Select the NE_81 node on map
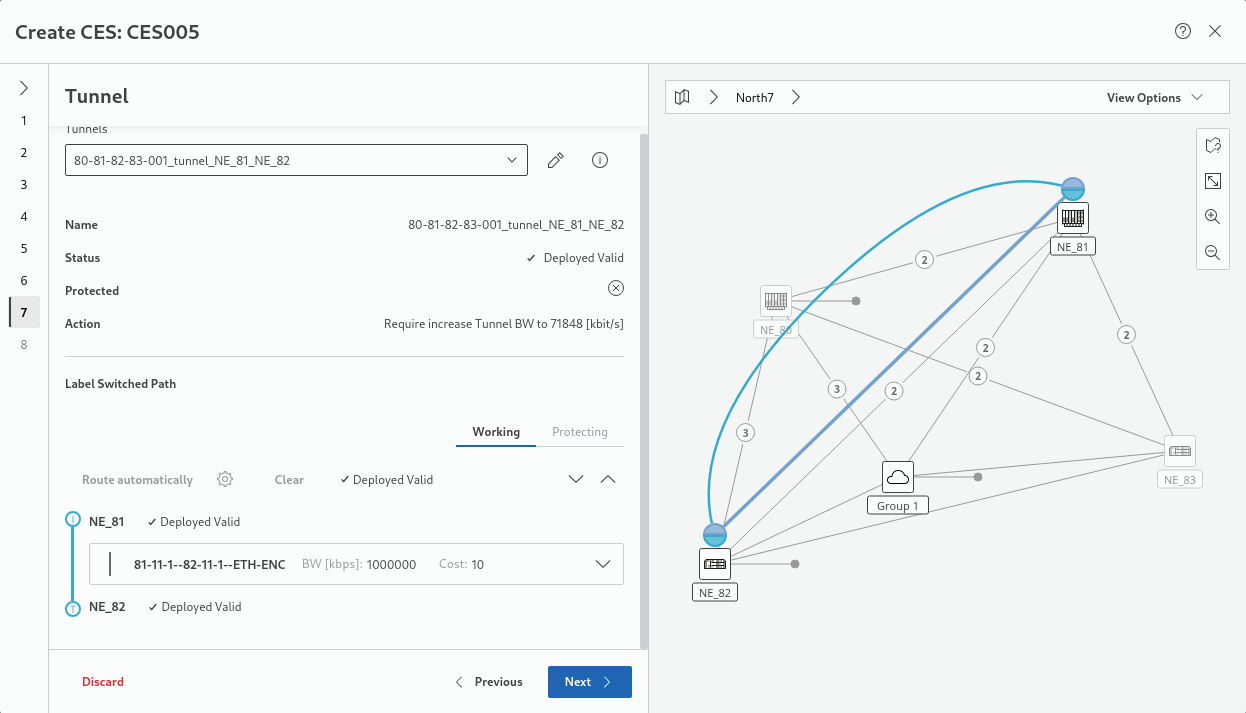The image size is (1246, 713). tap(1073, 218)
